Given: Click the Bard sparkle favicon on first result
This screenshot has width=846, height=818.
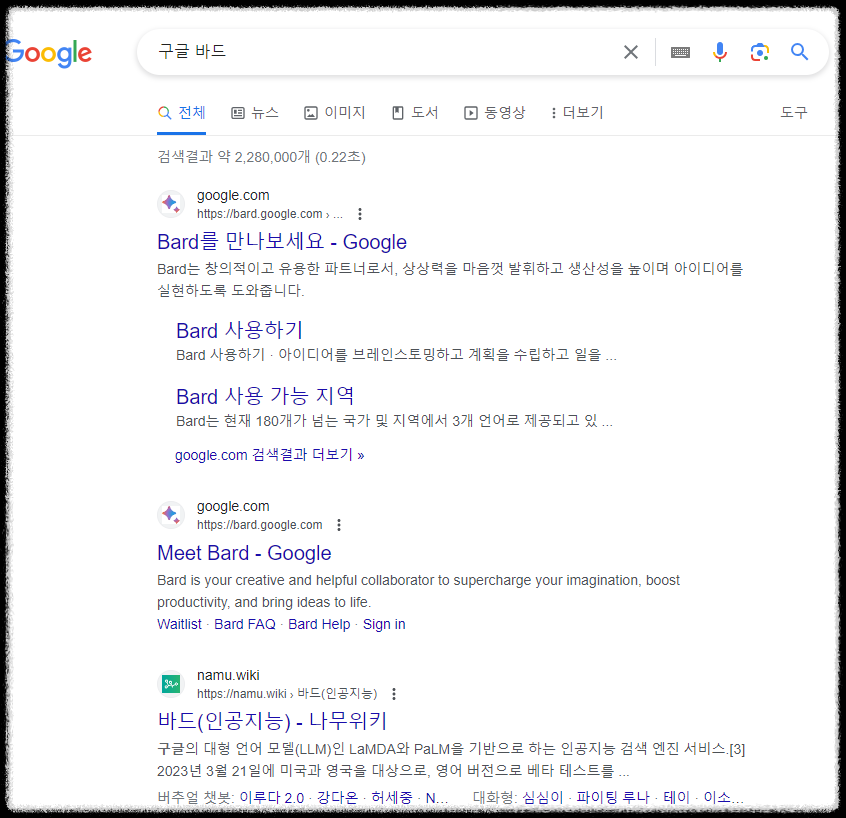Looking at the screenshot, I should pos(170,203).
